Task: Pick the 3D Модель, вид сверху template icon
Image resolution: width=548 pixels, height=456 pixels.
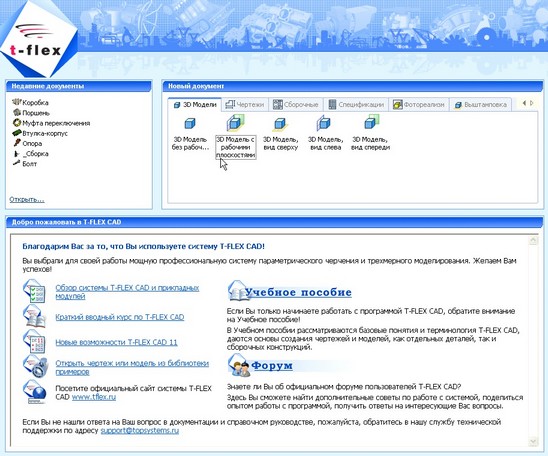Action: 280,124
